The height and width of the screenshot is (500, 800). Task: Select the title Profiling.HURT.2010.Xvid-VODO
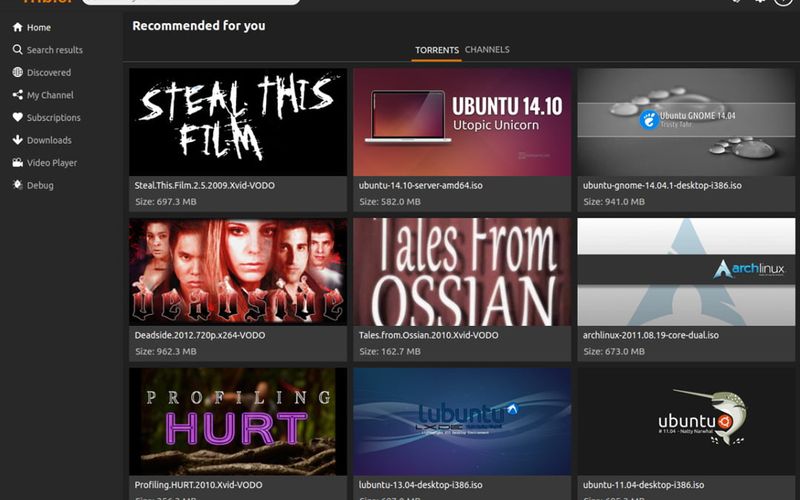198,485
